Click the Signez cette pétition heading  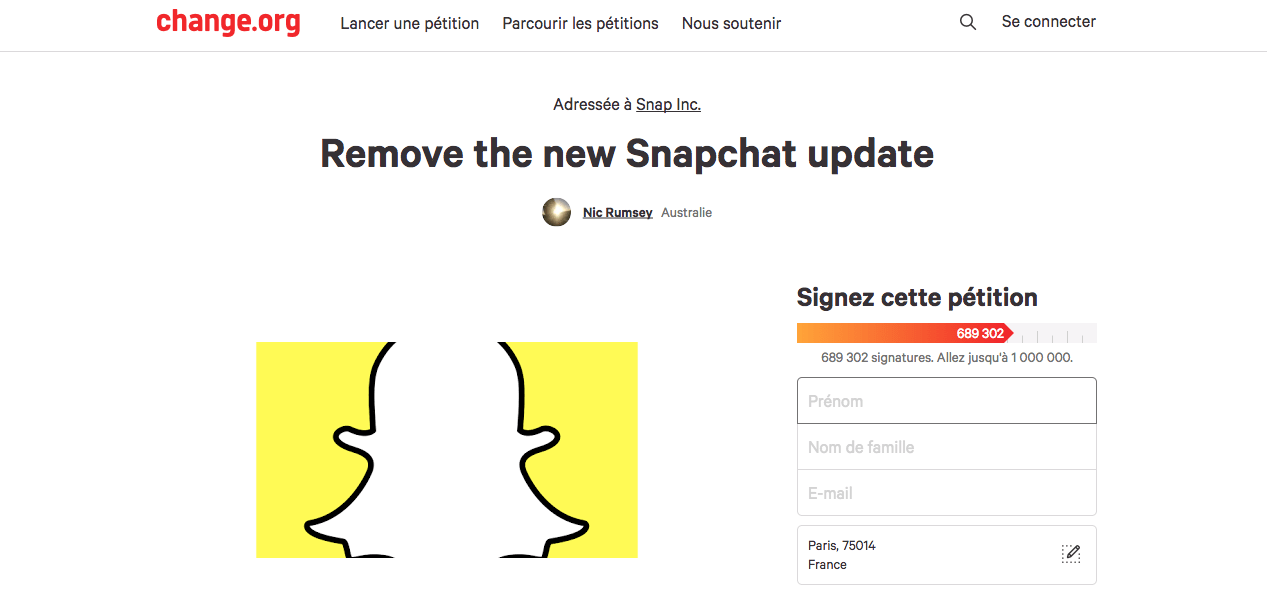[917, 297]
